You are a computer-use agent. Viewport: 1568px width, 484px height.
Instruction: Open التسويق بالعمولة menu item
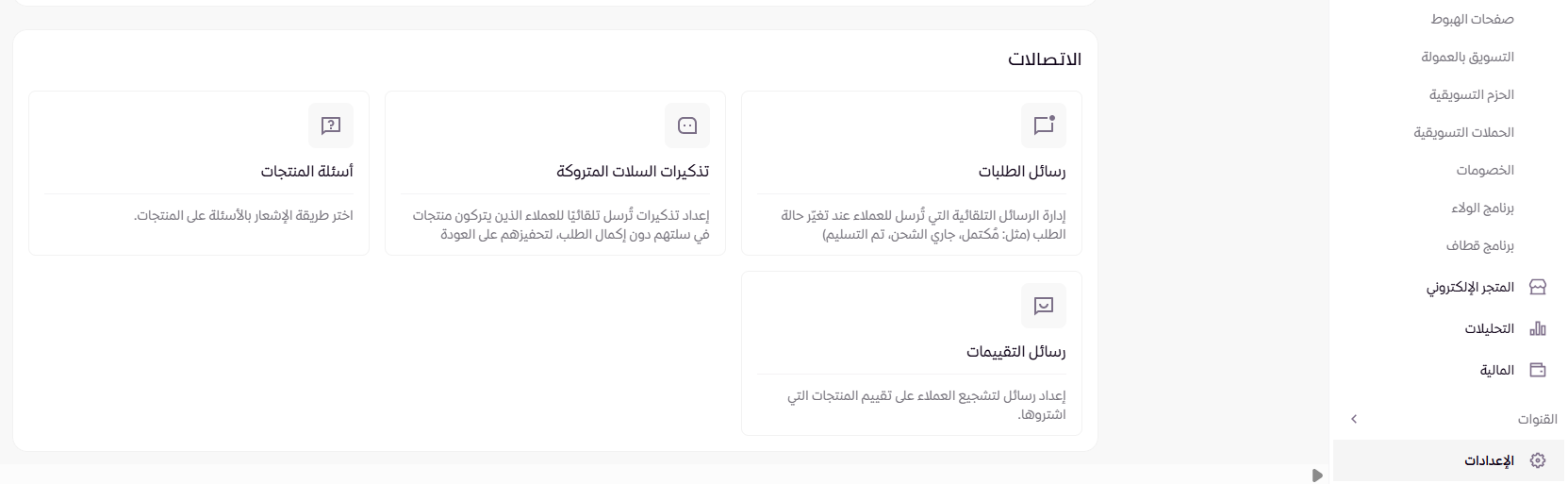coord(1467,57)
